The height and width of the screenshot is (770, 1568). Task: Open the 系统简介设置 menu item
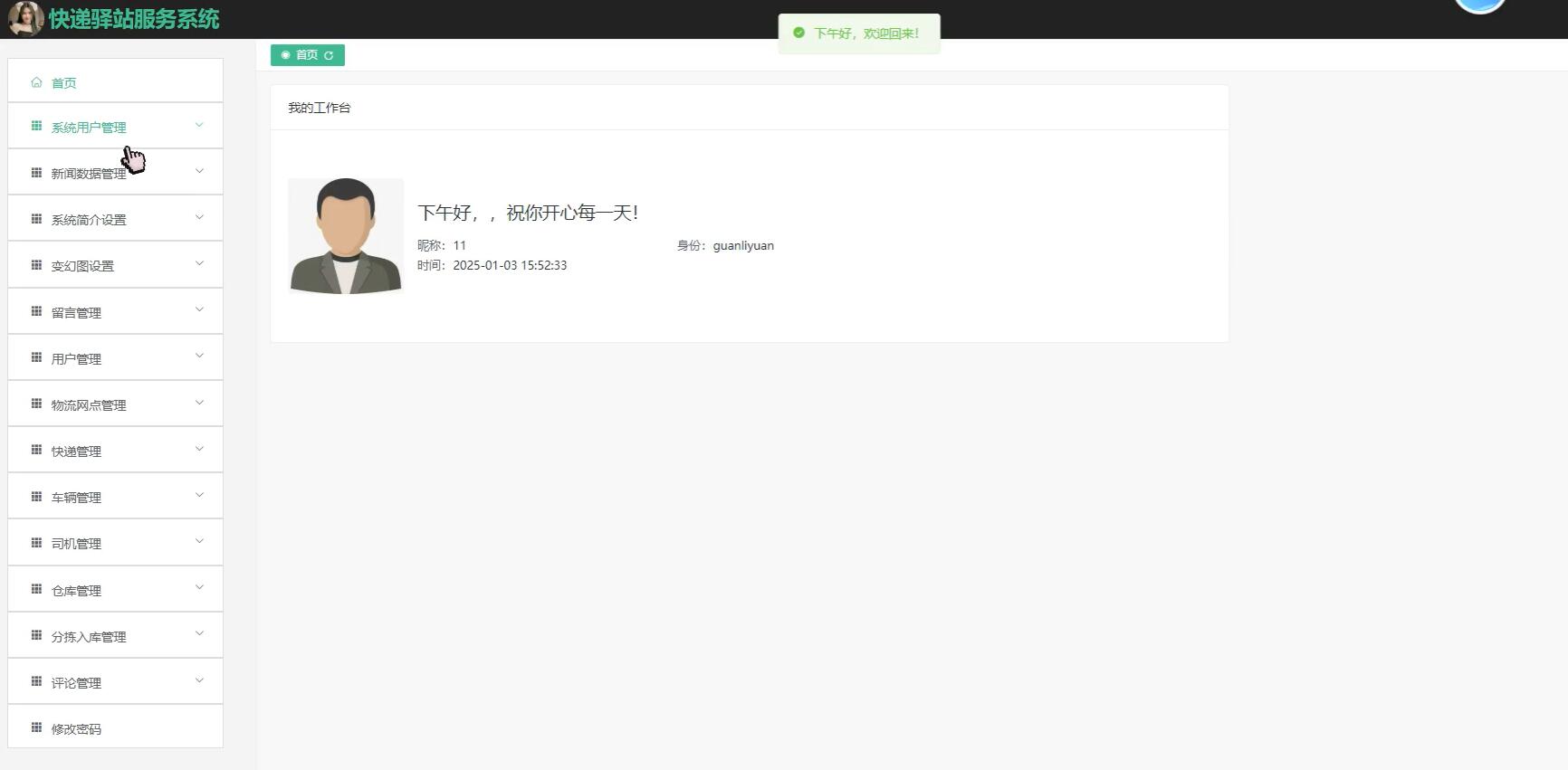[115, 218]
